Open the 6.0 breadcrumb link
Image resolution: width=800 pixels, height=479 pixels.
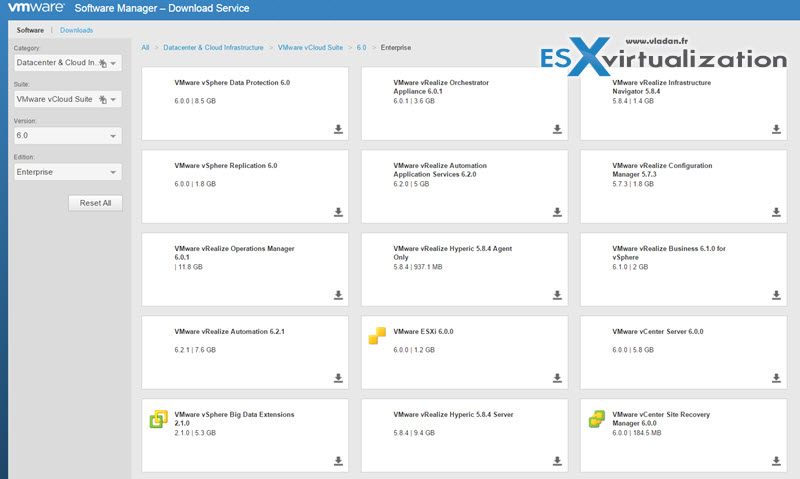(x=361, y=47)
